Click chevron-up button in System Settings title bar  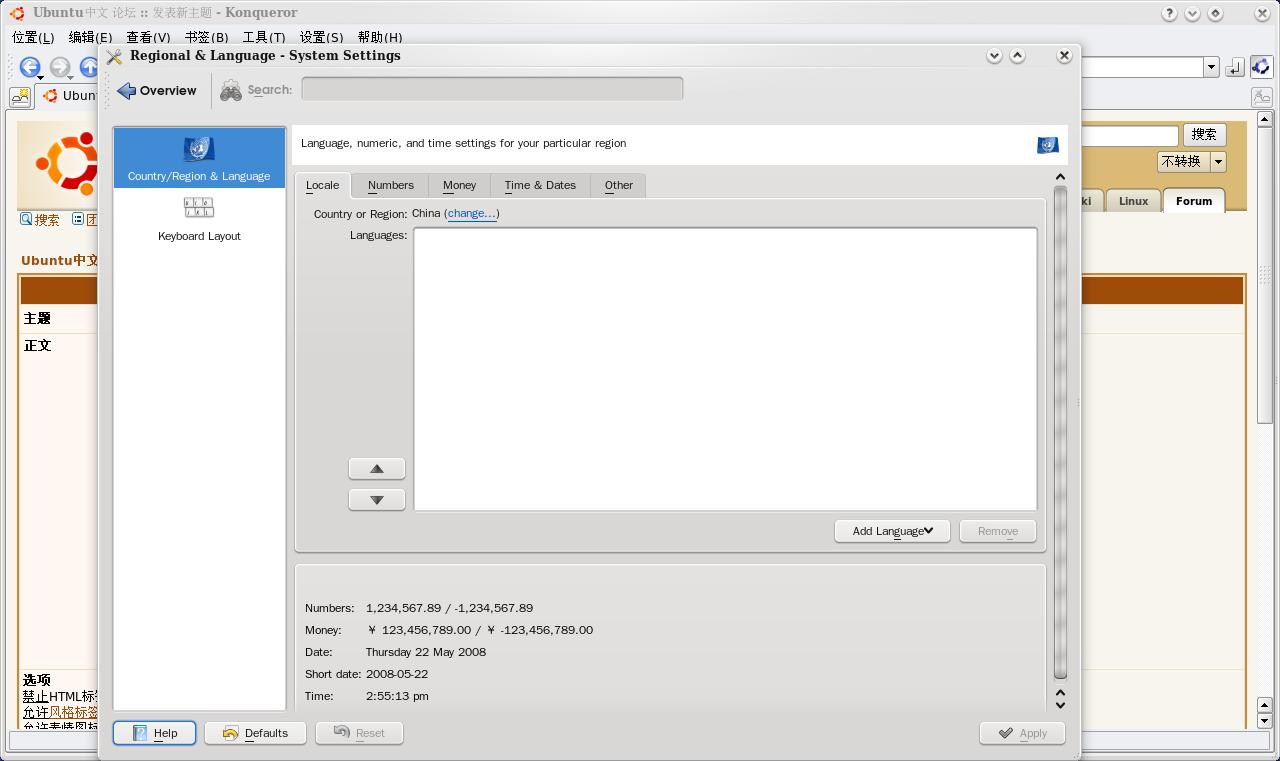[x=1017, y=56]
